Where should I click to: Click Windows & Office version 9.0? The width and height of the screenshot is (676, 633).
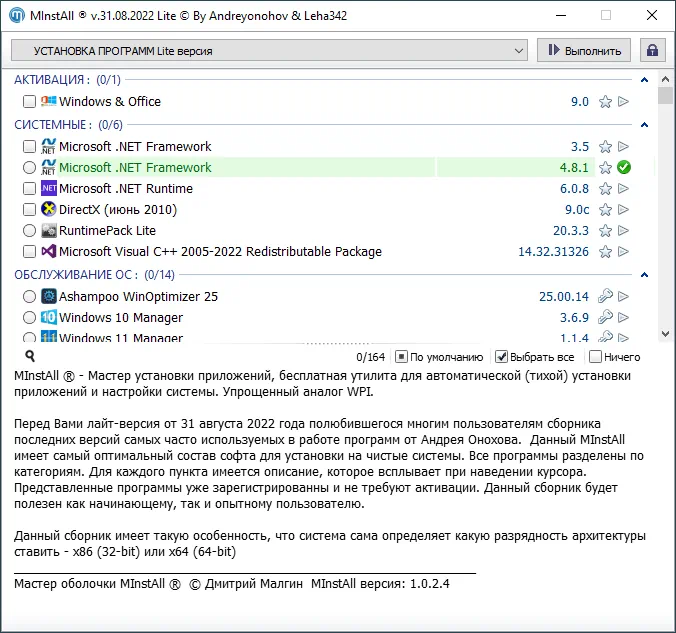pos(580,102)
